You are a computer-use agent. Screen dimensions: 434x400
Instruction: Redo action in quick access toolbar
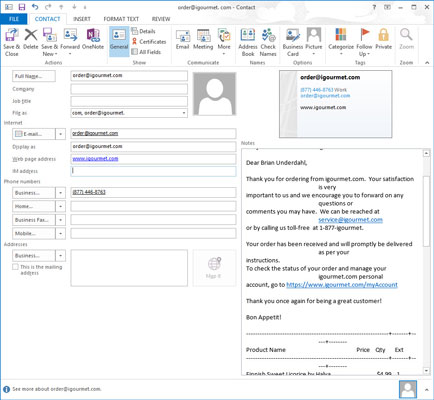(48, 7)
